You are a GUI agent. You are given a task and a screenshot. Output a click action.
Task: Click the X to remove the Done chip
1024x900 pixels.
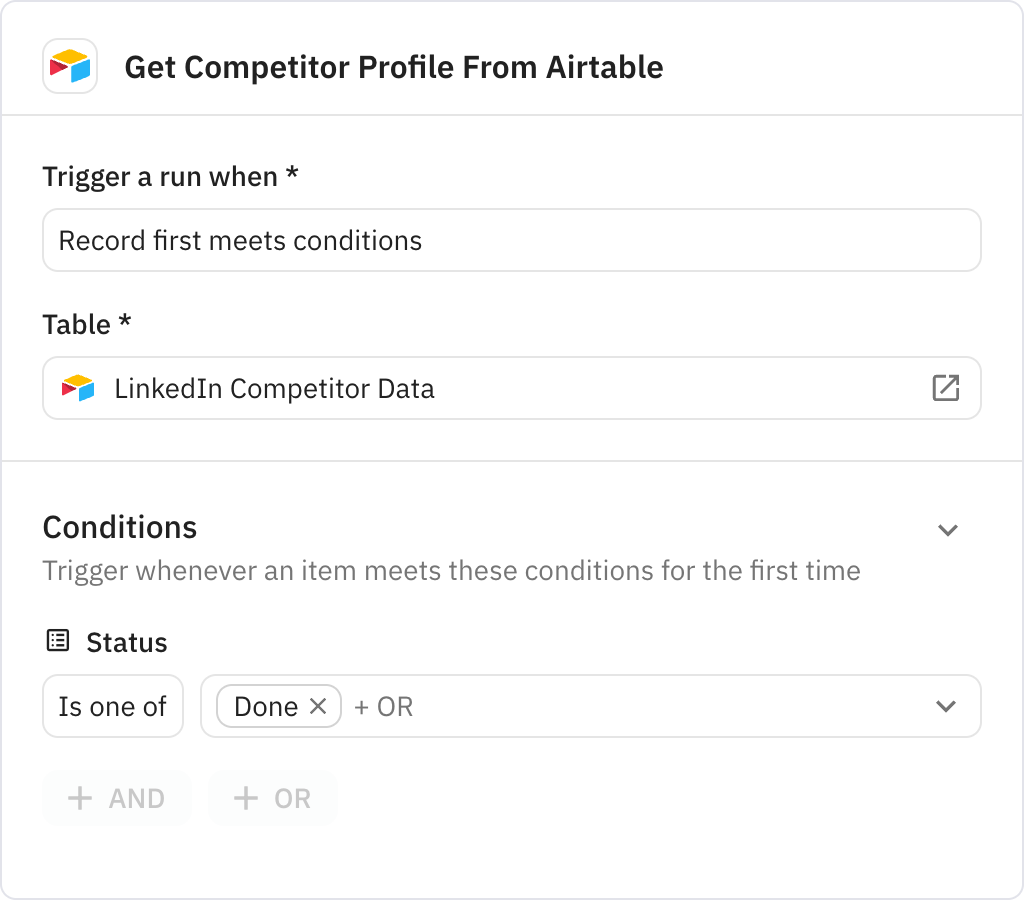pos(318,706)
